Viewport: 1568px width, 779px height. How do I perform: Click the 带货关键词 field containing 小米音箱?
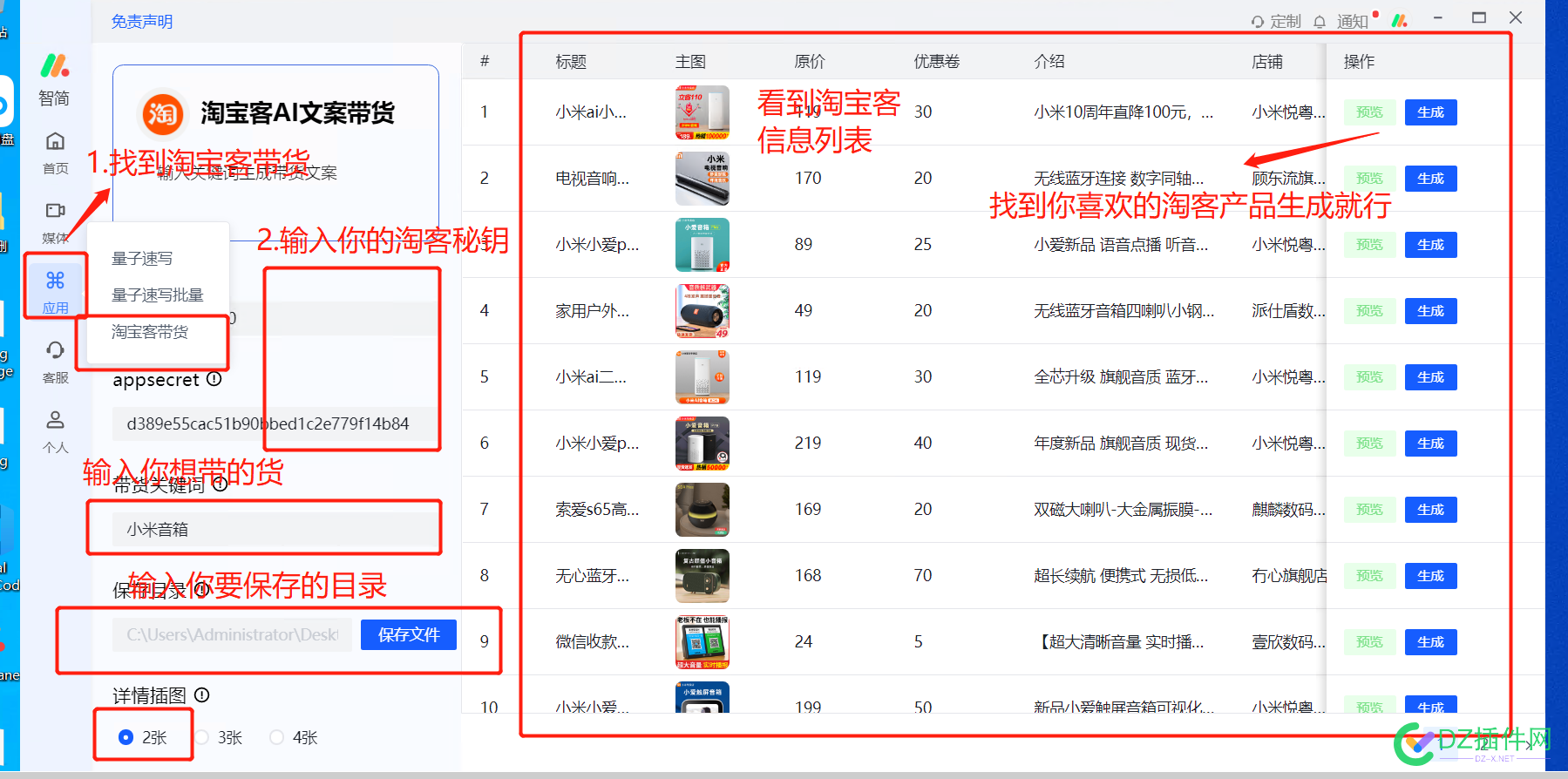(x=275, y=529)
